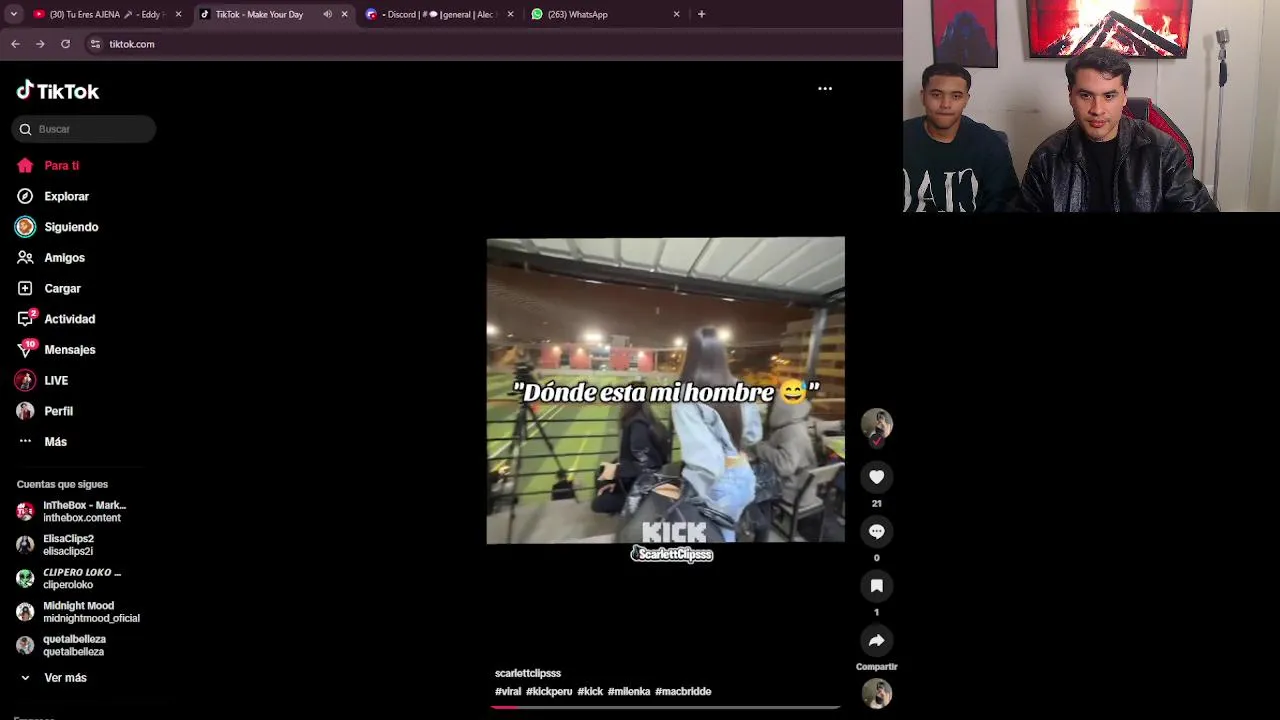
Task: Open comments with speech bubble icon
Action: pyautogui.click(x=877, y=531)
